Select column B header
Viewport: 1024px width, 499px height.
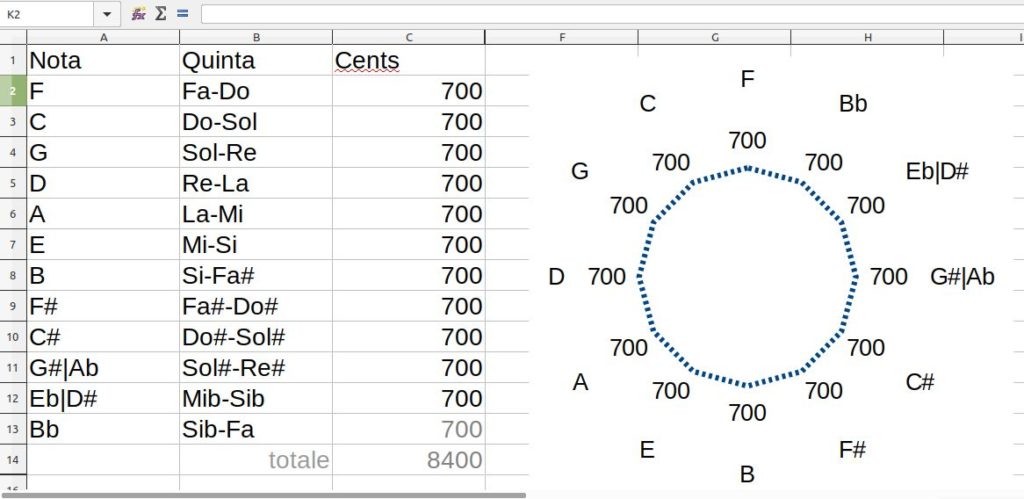256,37
